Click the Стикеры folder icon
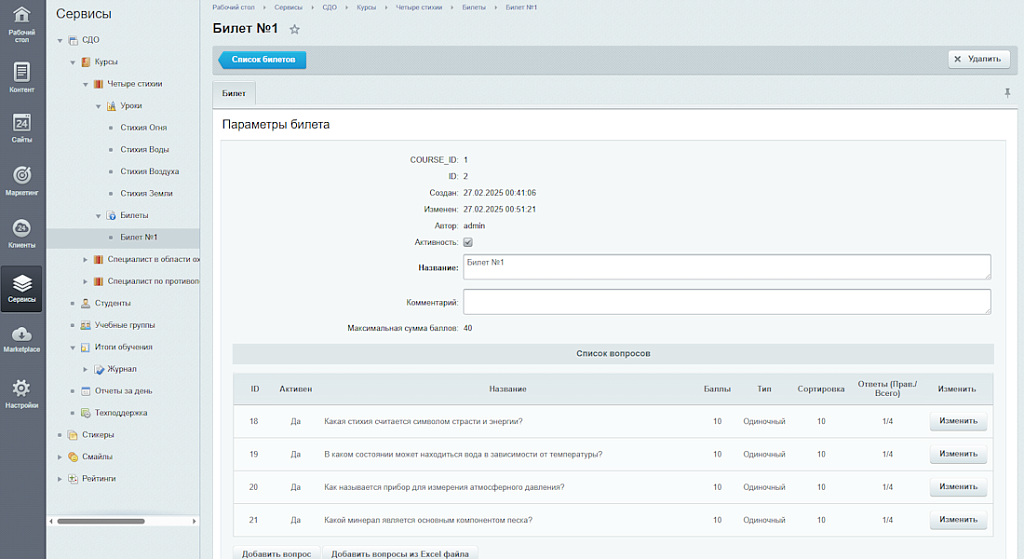Image resolution: width=1024 pixels, height=559 pixels. [73, 435]
